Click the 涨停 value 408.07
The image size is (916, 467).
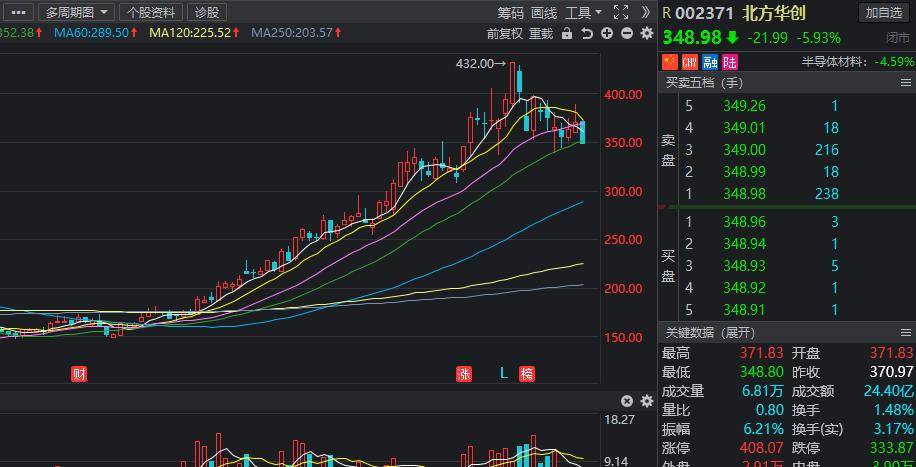tap(762, 448)
